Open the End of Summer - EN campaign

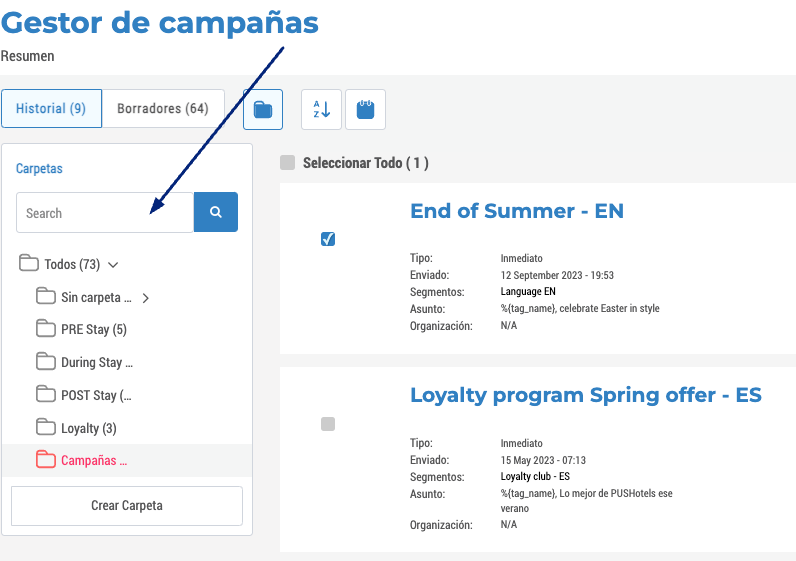[x=517, y=211]
